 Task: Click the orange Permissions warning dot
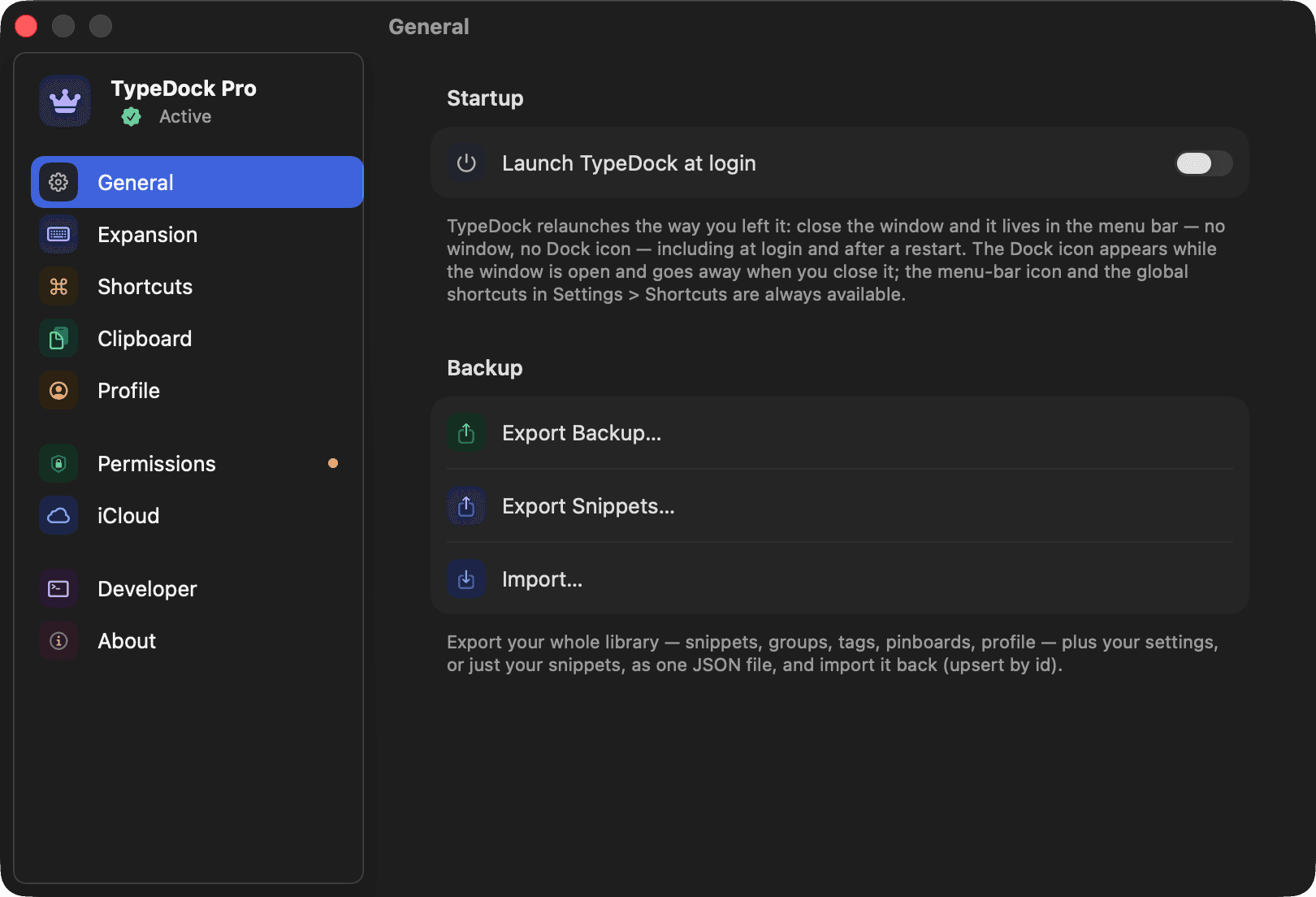[333, 463]
